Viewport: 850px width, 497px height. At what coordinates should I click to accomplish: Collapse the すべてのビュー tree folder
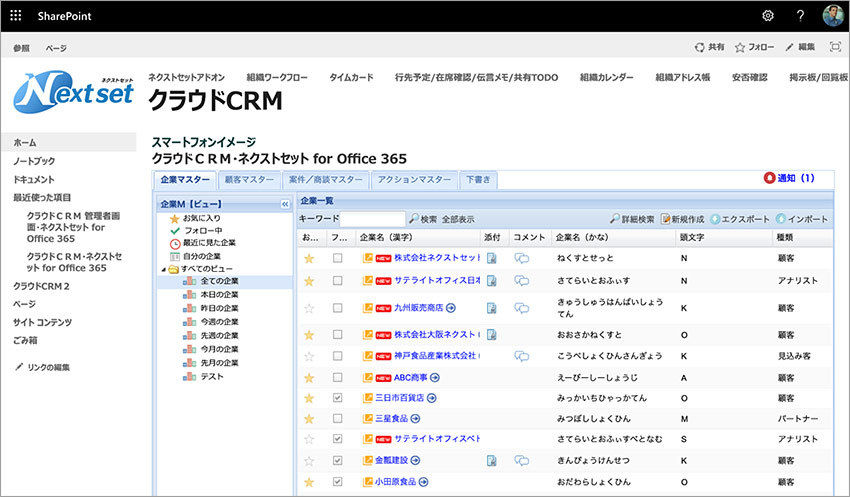(164, 269)
